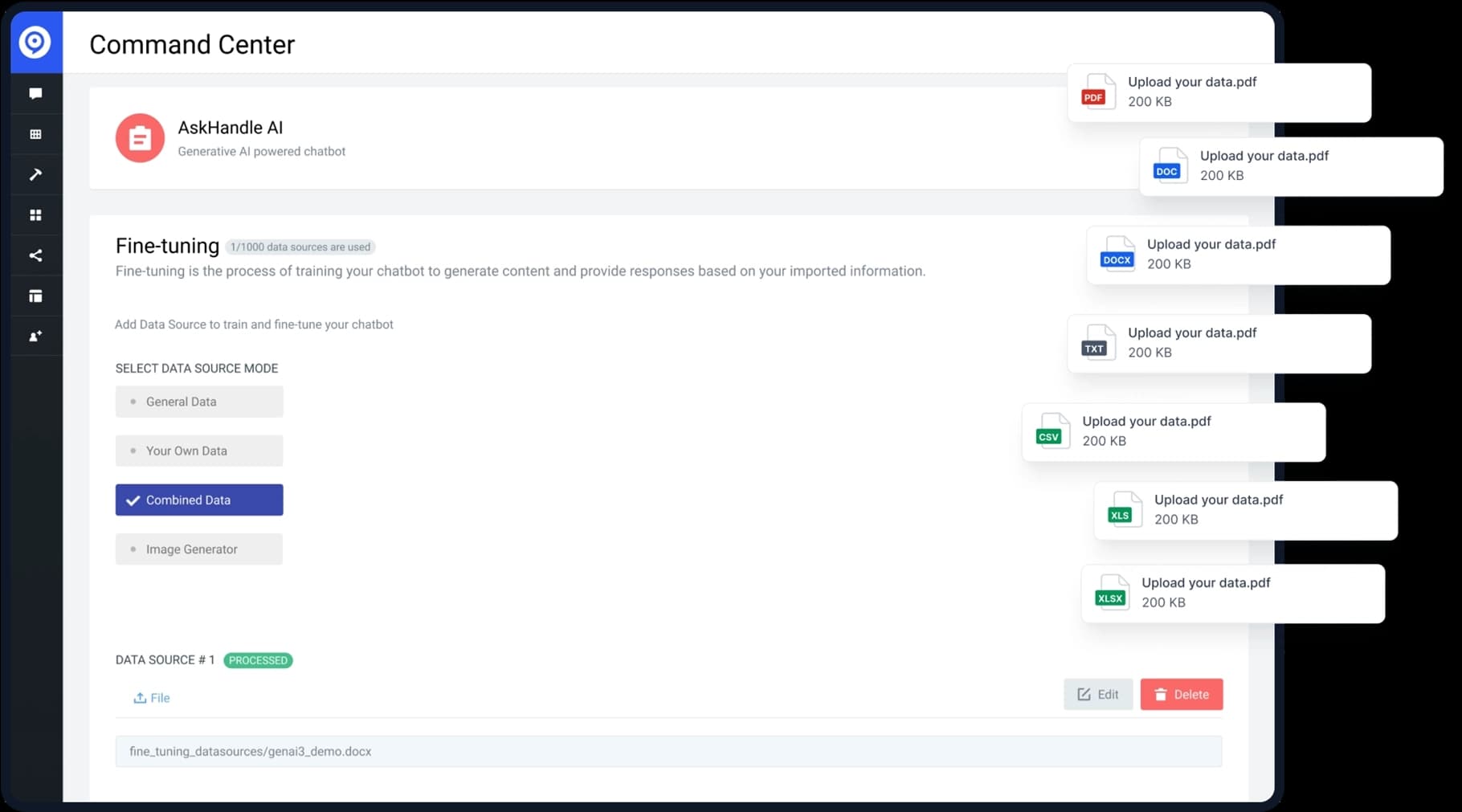Open the layout panel sidebar icon
The width and height of the screenshot is (1462, 812).
pyautogui.click(x=35, y=296)
